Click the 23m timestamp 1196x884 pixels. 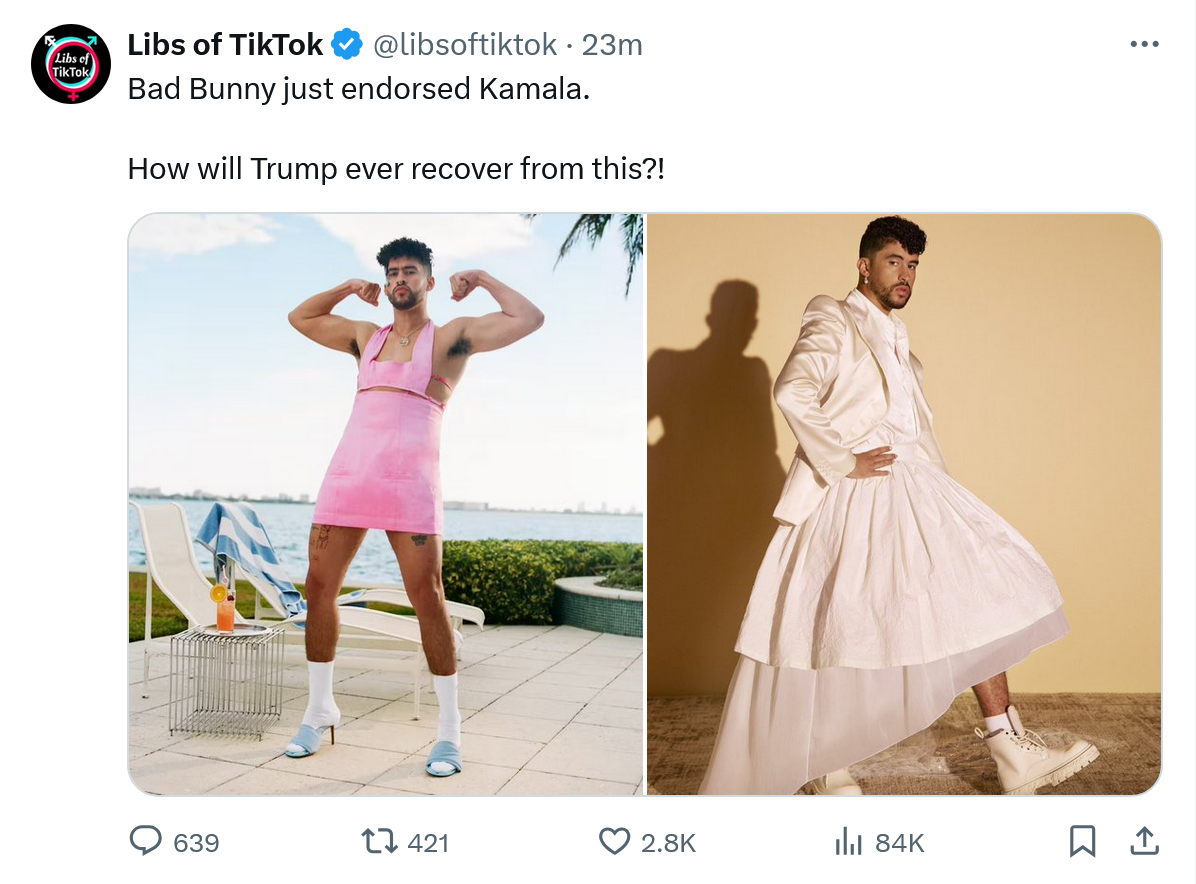click(612, 45)
